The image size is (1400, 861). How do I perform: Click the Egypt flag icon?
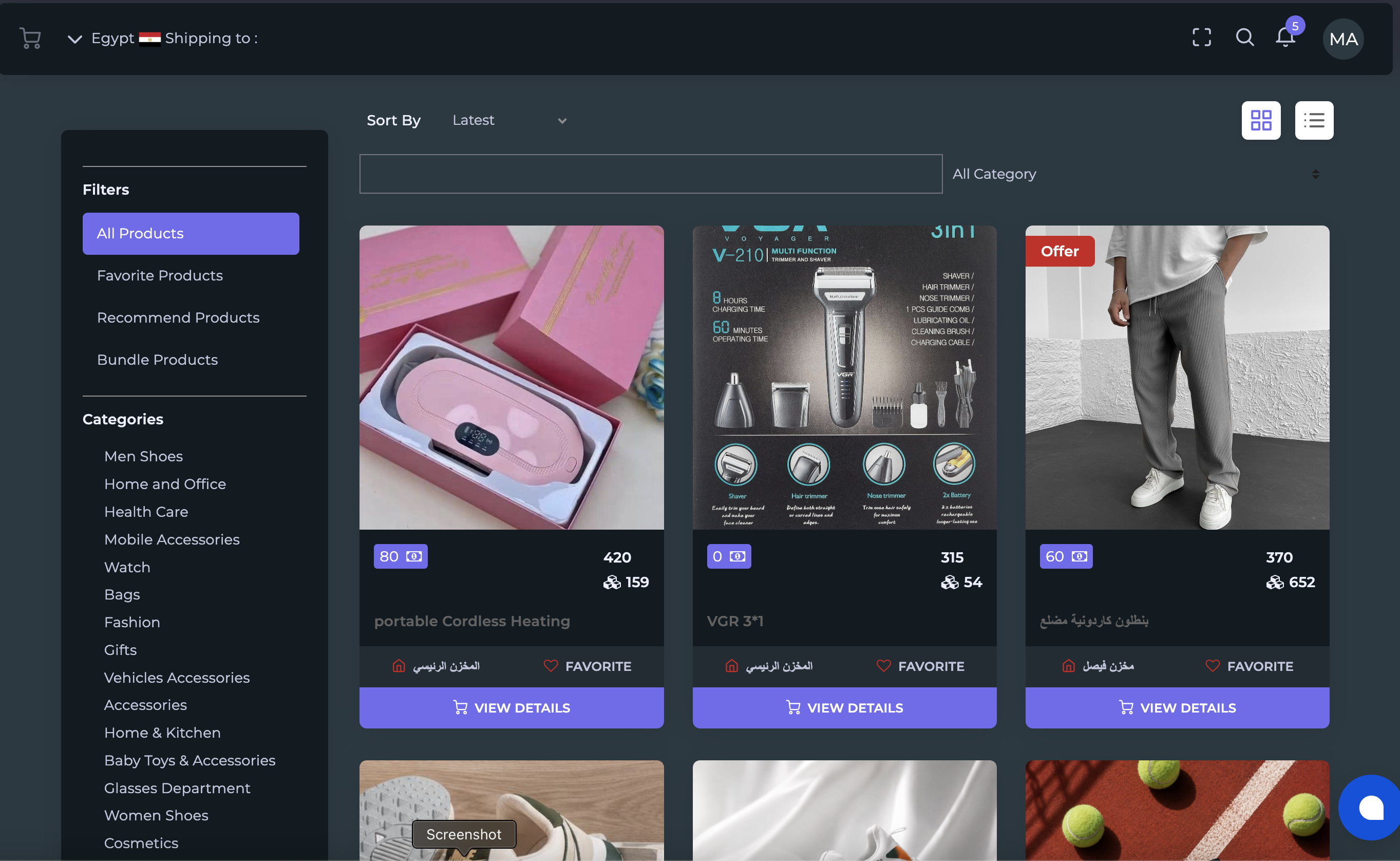pos(149,38)
